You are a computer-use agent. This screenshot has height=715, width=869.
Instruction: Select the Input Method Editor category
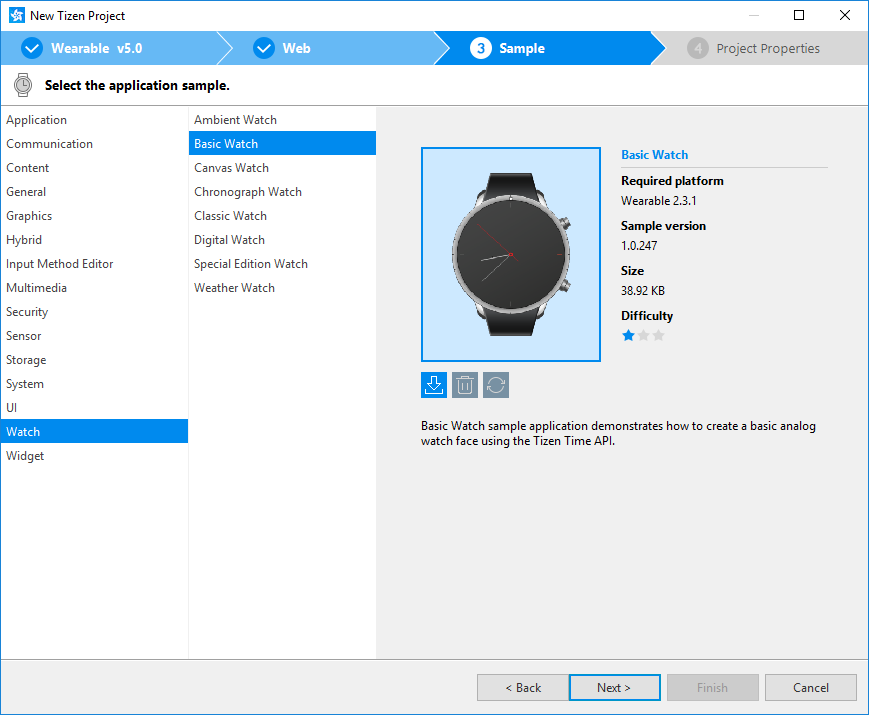[x=60, y=264]
